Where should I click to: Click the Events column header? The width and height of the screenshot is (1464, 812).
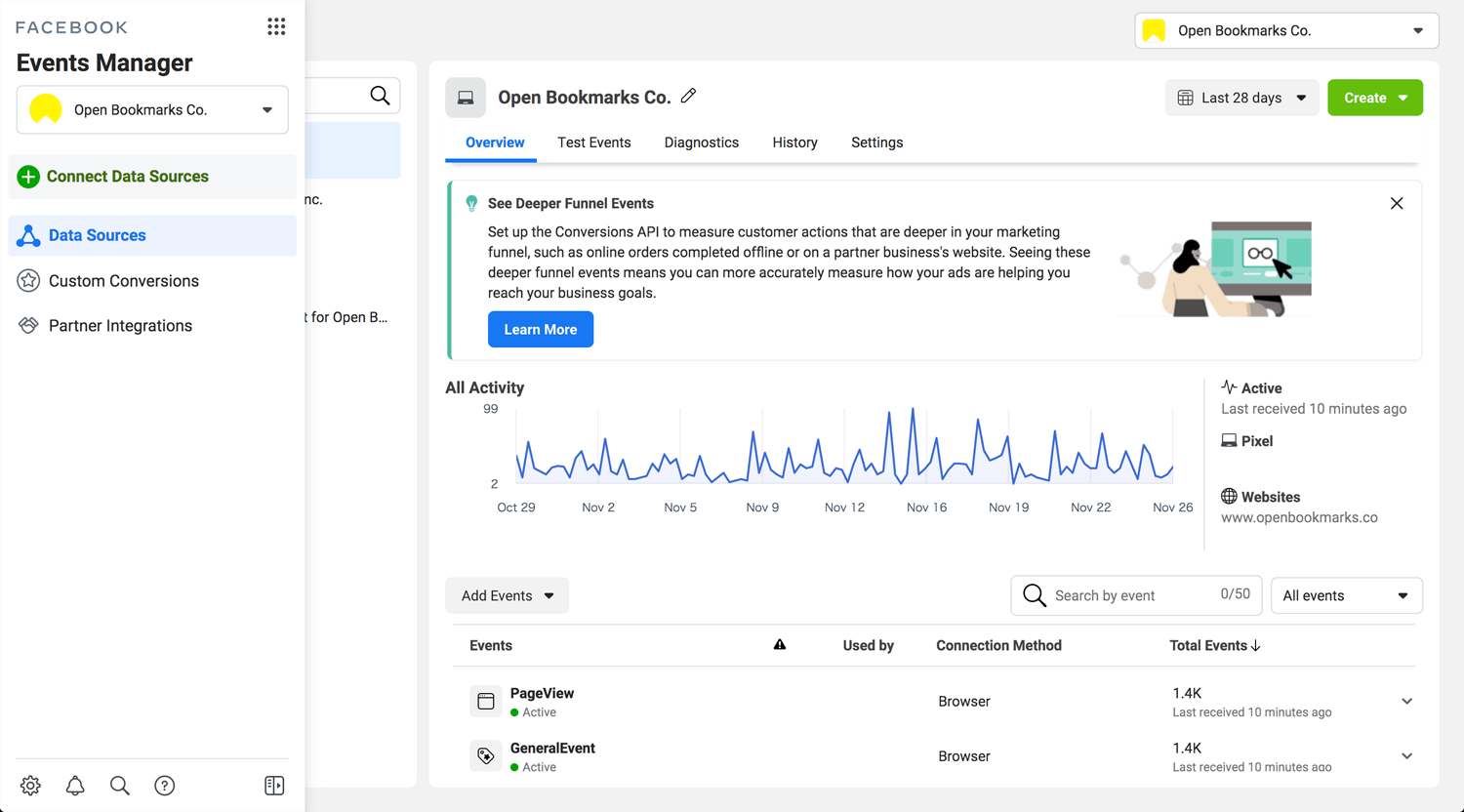[x=491, y=645]
